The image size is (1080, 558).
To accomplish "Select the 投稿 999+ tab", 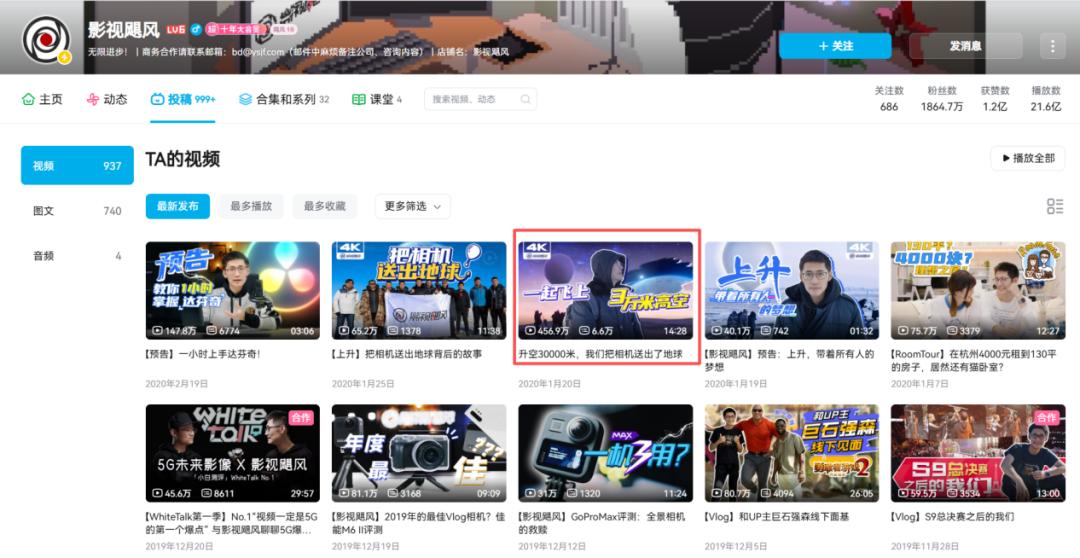I will click(183, 99).
